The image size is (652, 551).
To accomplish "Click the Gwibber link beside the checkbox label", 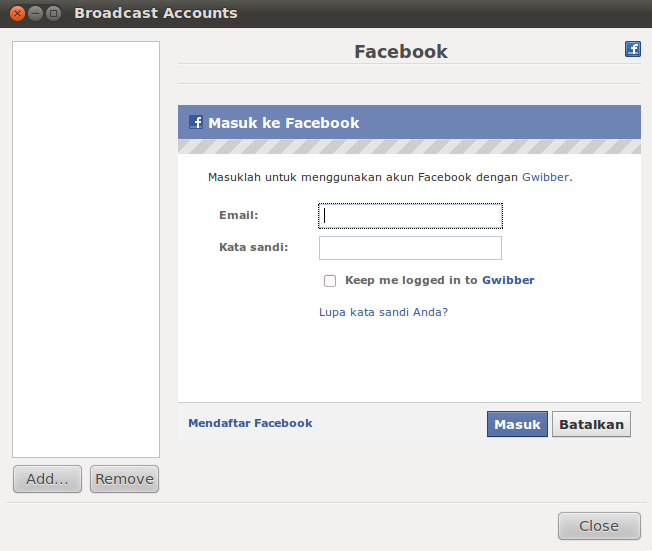I will pyautogui.click(x=508, y=280).
